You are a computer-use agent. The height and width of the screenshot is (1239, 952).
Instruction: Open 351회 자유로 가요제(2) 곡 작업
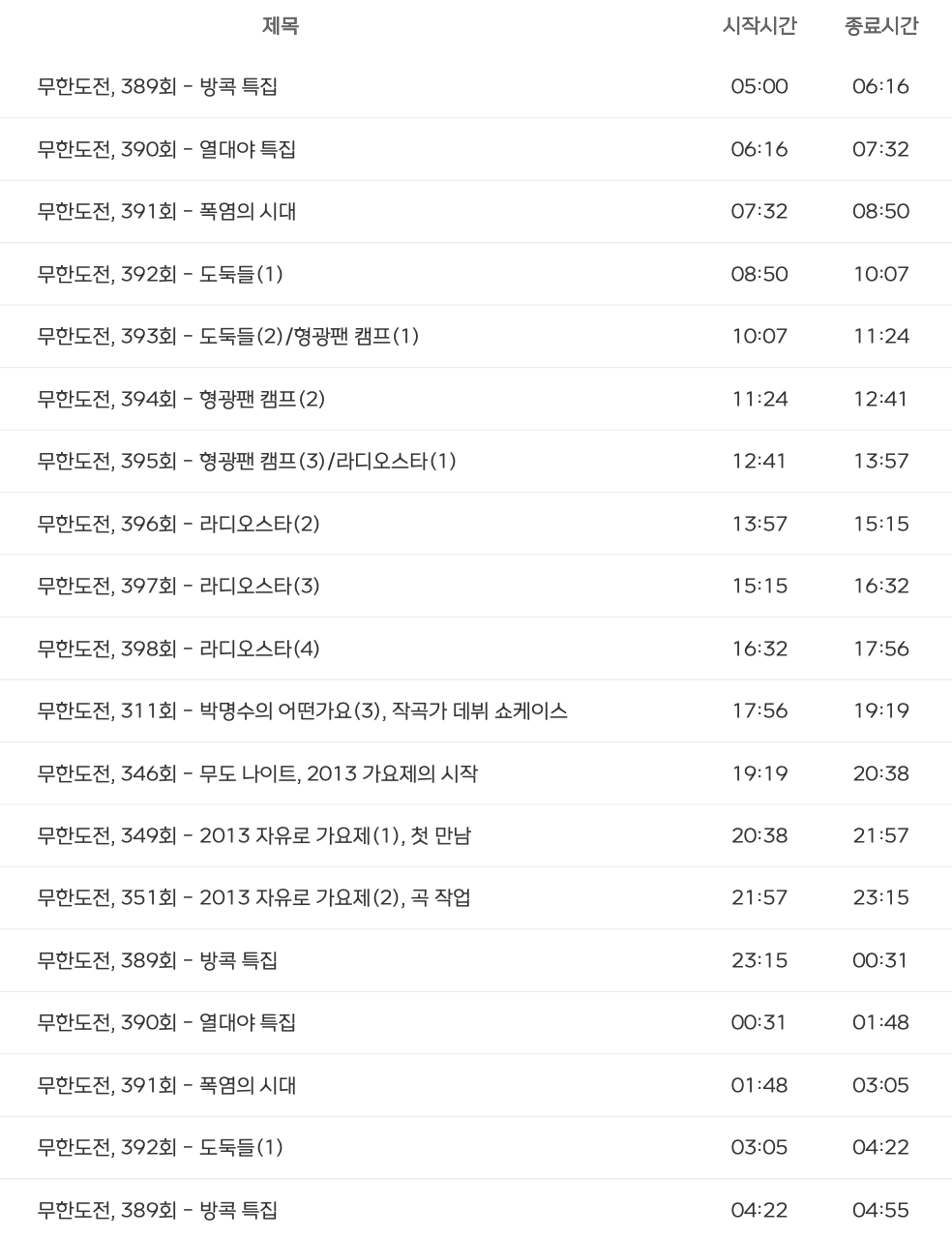(476, 897)
